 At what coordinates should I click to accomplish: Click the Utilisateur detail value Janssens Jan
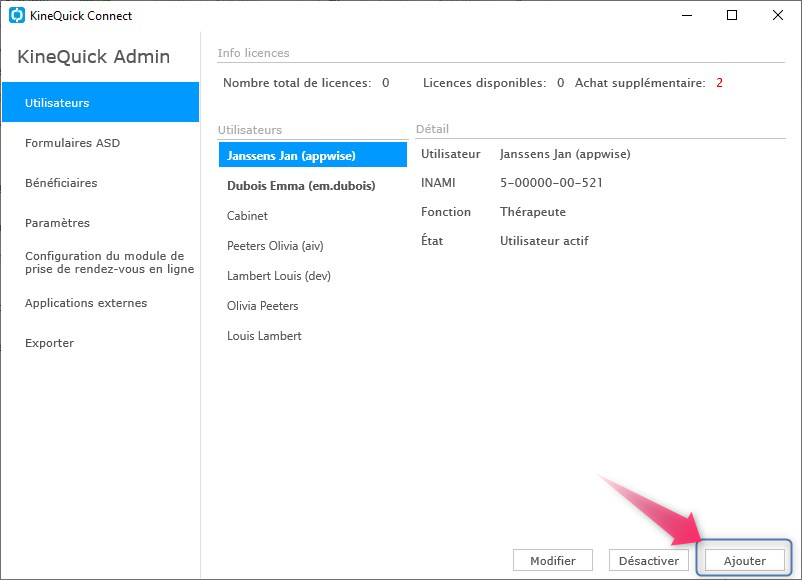point(565,154)
